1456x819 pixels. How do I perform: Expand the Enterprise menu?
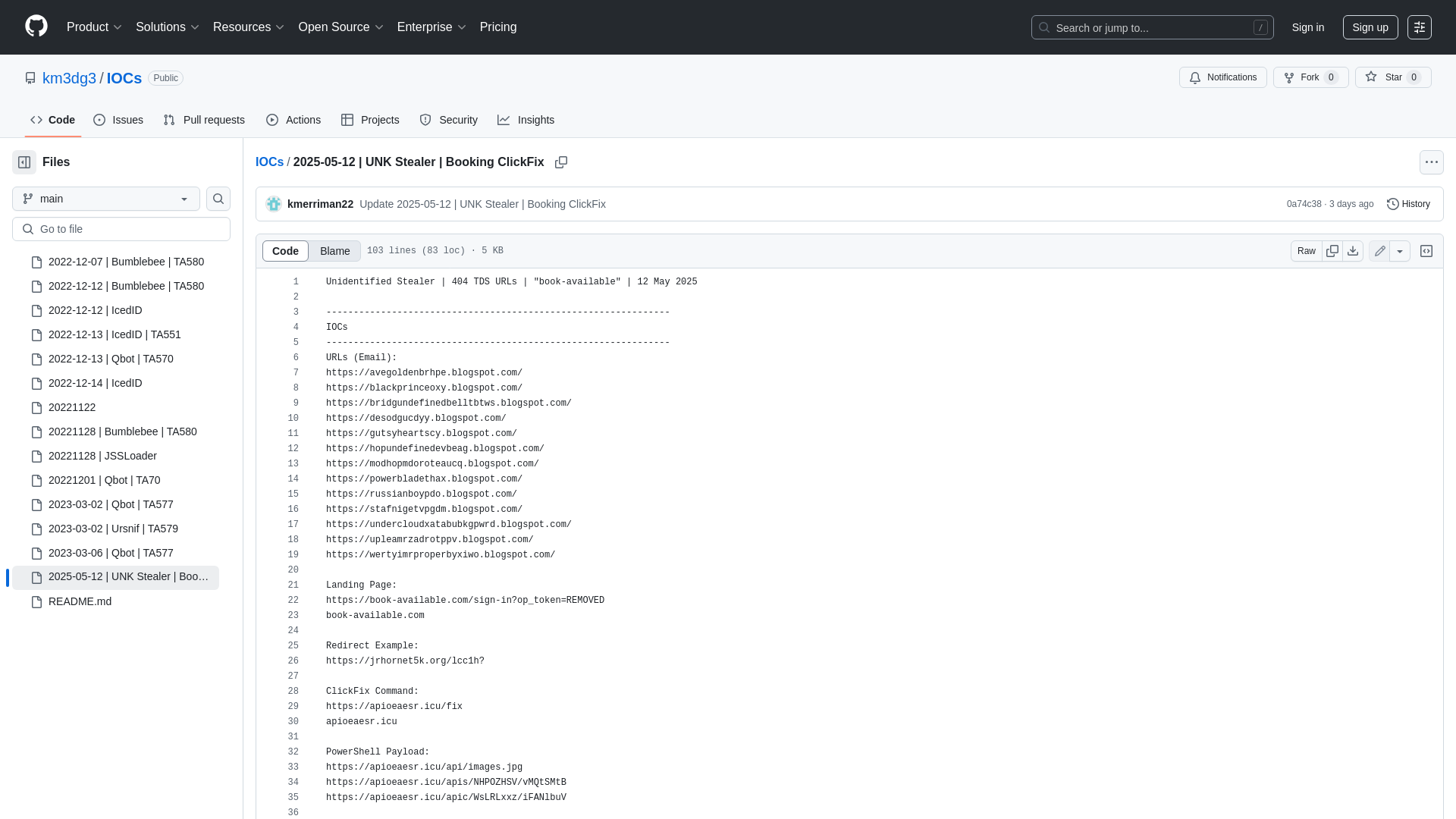pyautogui.click(x=431, y=27)
